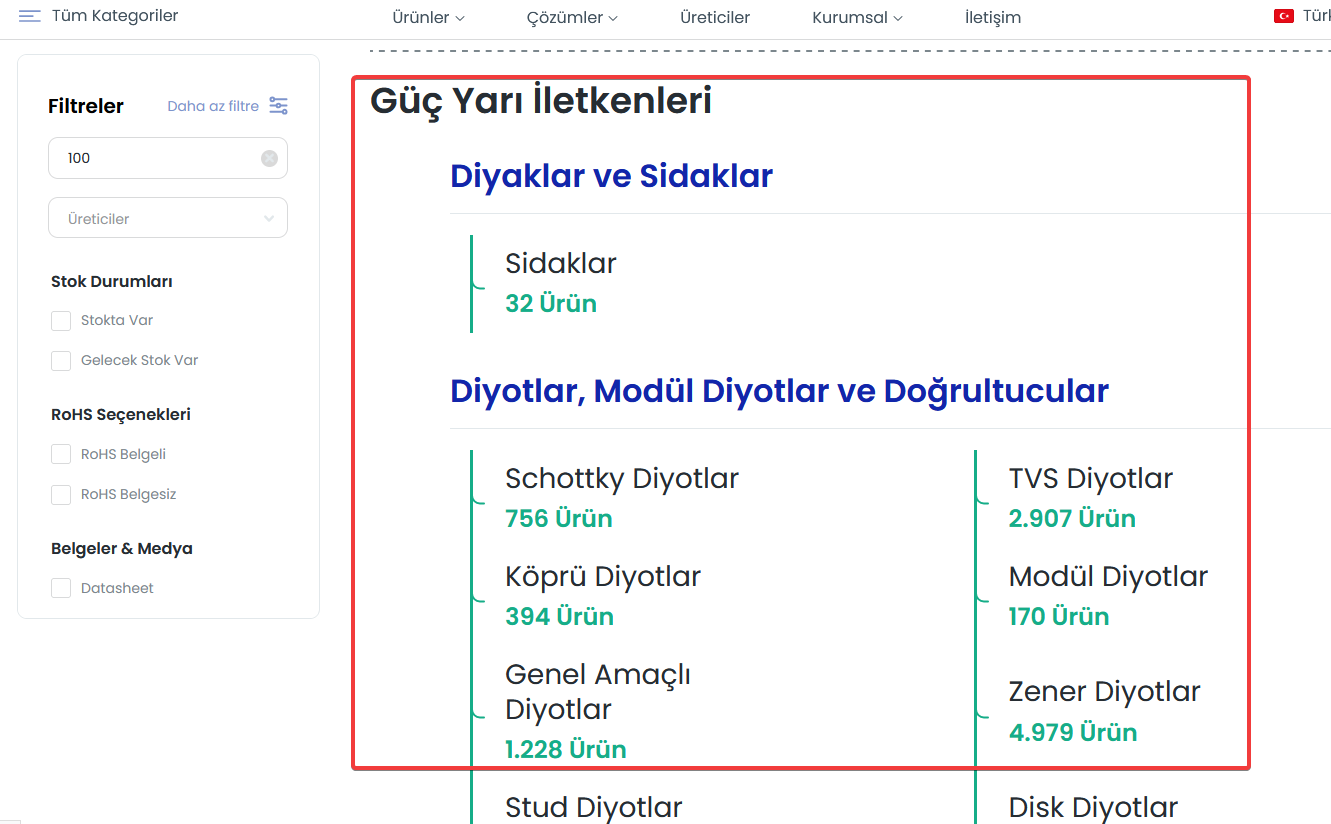This screenshot has height=824, width=1331.
Task: Click the hamburger menu icon beside Tüm Kategoriler
Action: 30,16
